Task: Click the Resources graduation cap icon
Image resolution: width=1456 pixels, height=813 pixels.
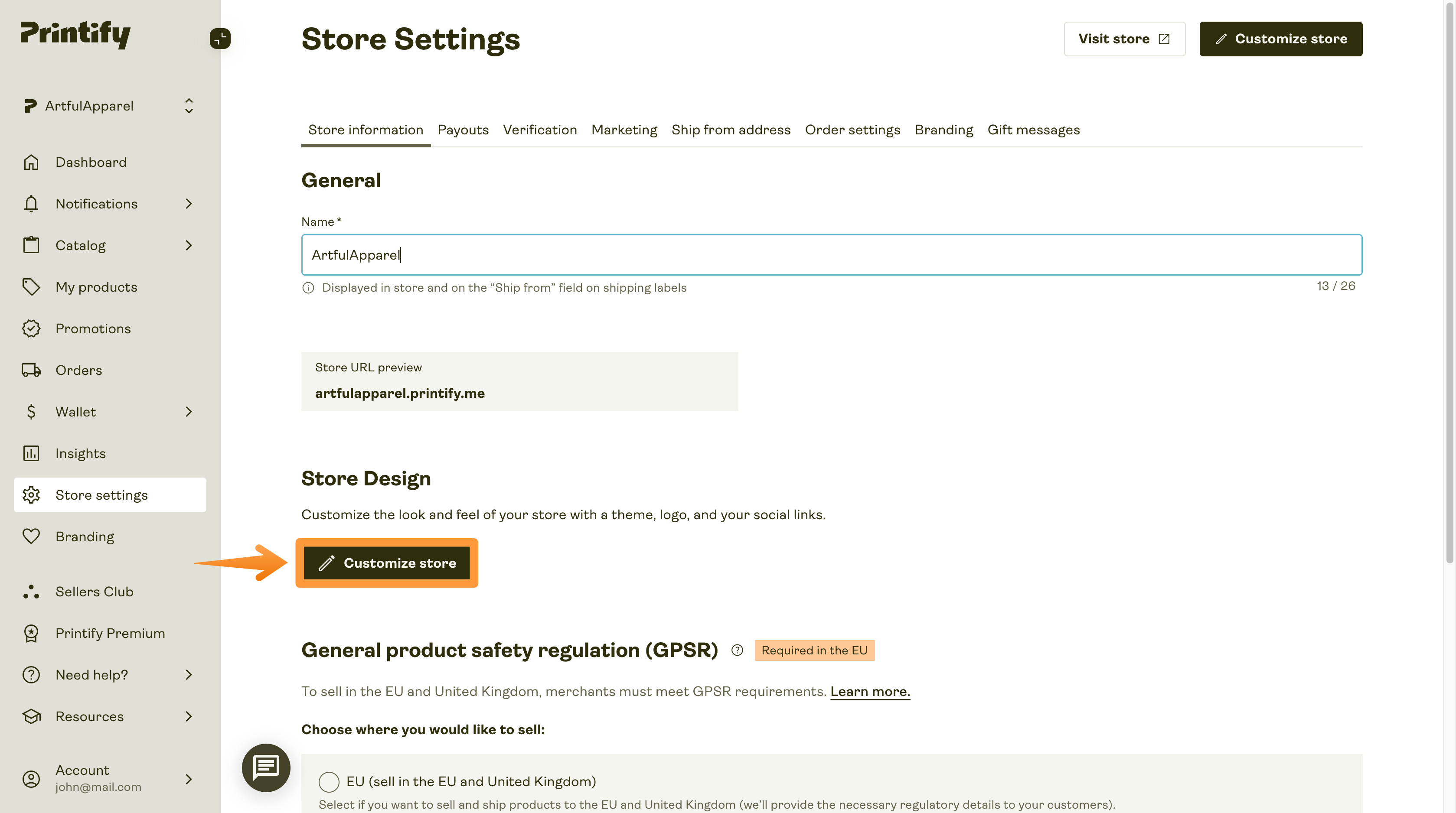Action: 31,716
